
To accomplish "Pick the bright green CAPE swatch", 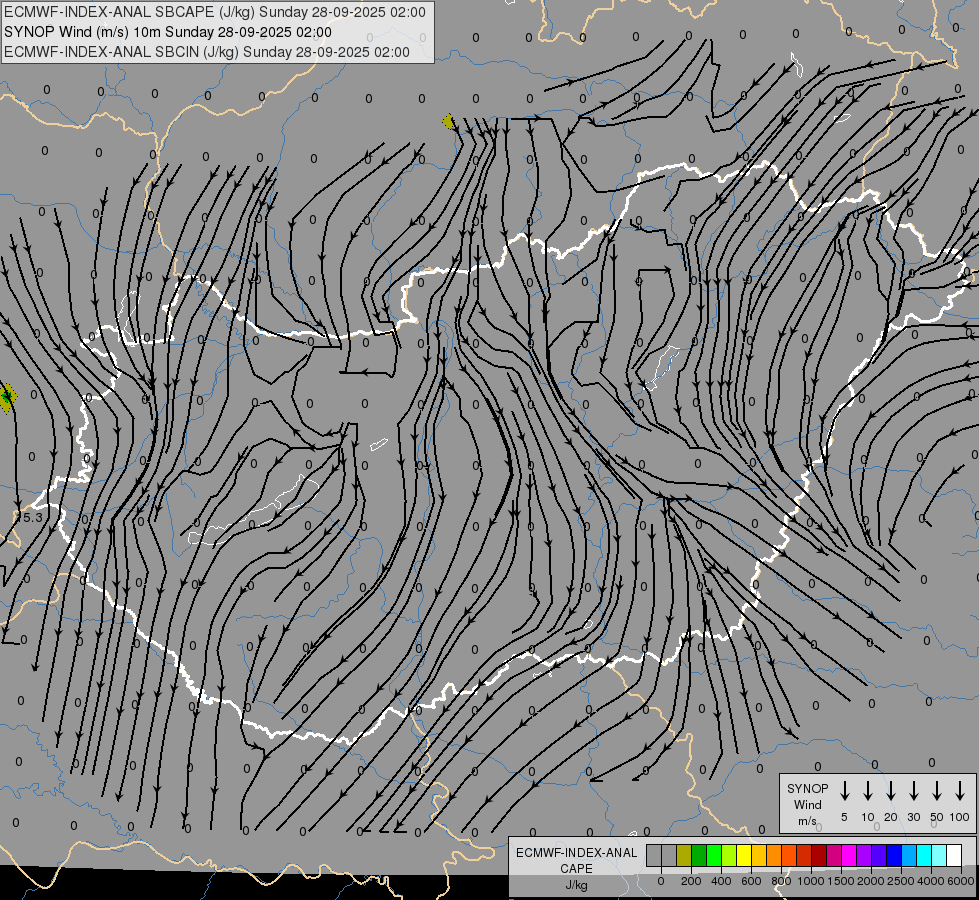I will (714, 855).
